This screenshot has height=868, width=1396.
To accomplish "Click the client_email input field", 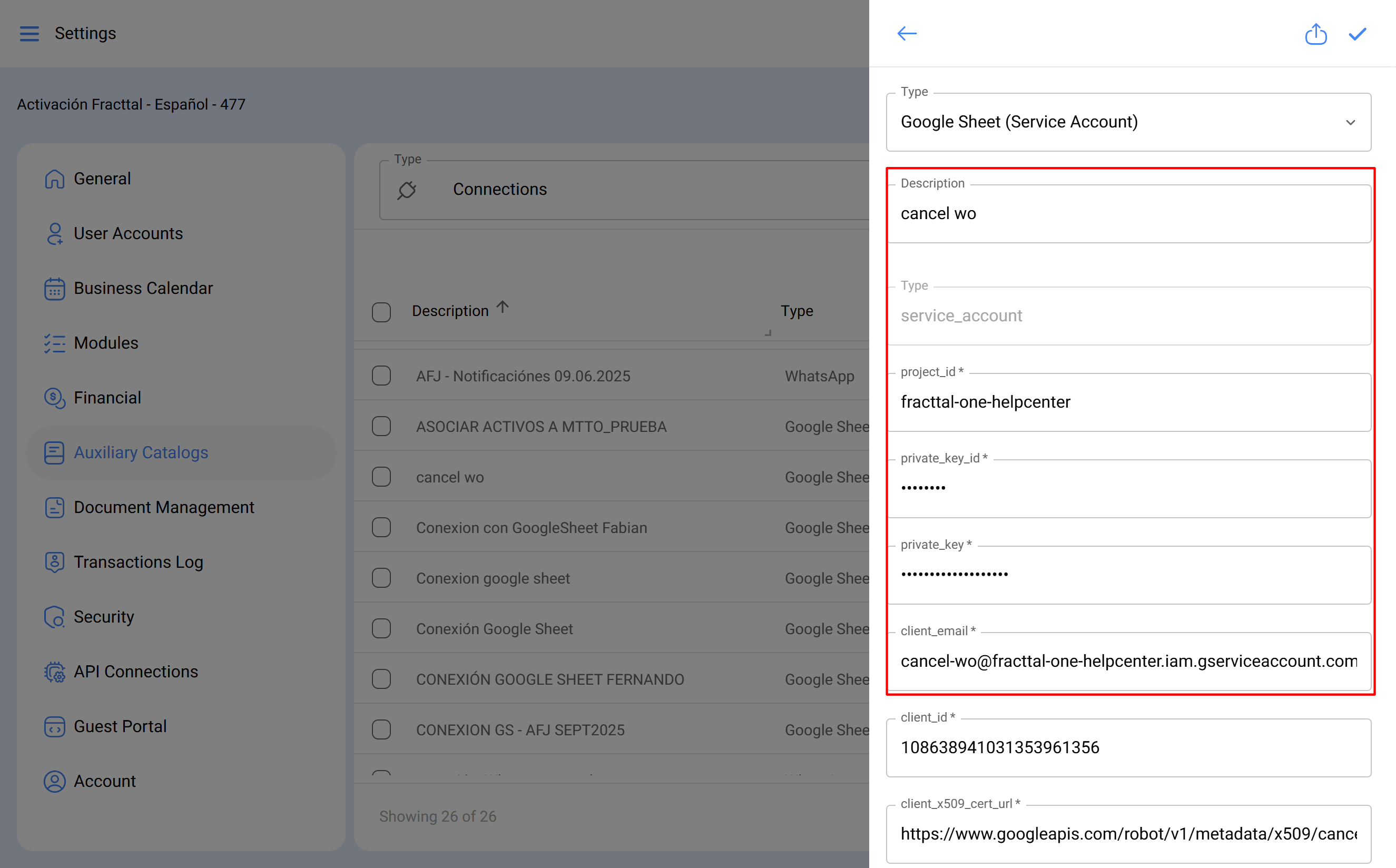I will pyautogui.click(x=1128, y=662).
